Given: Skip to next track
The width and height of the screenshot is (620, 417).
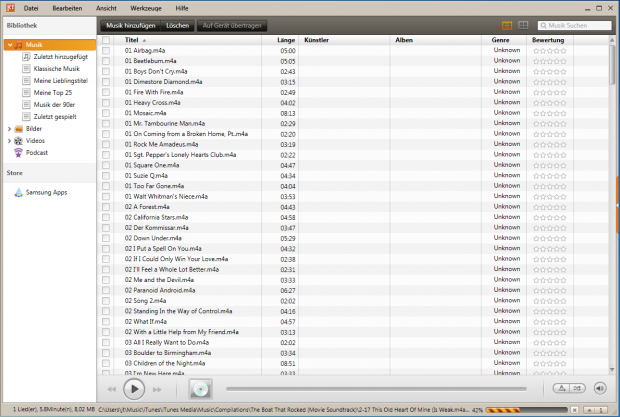Looking at the screenshot, I should (157, 389).
